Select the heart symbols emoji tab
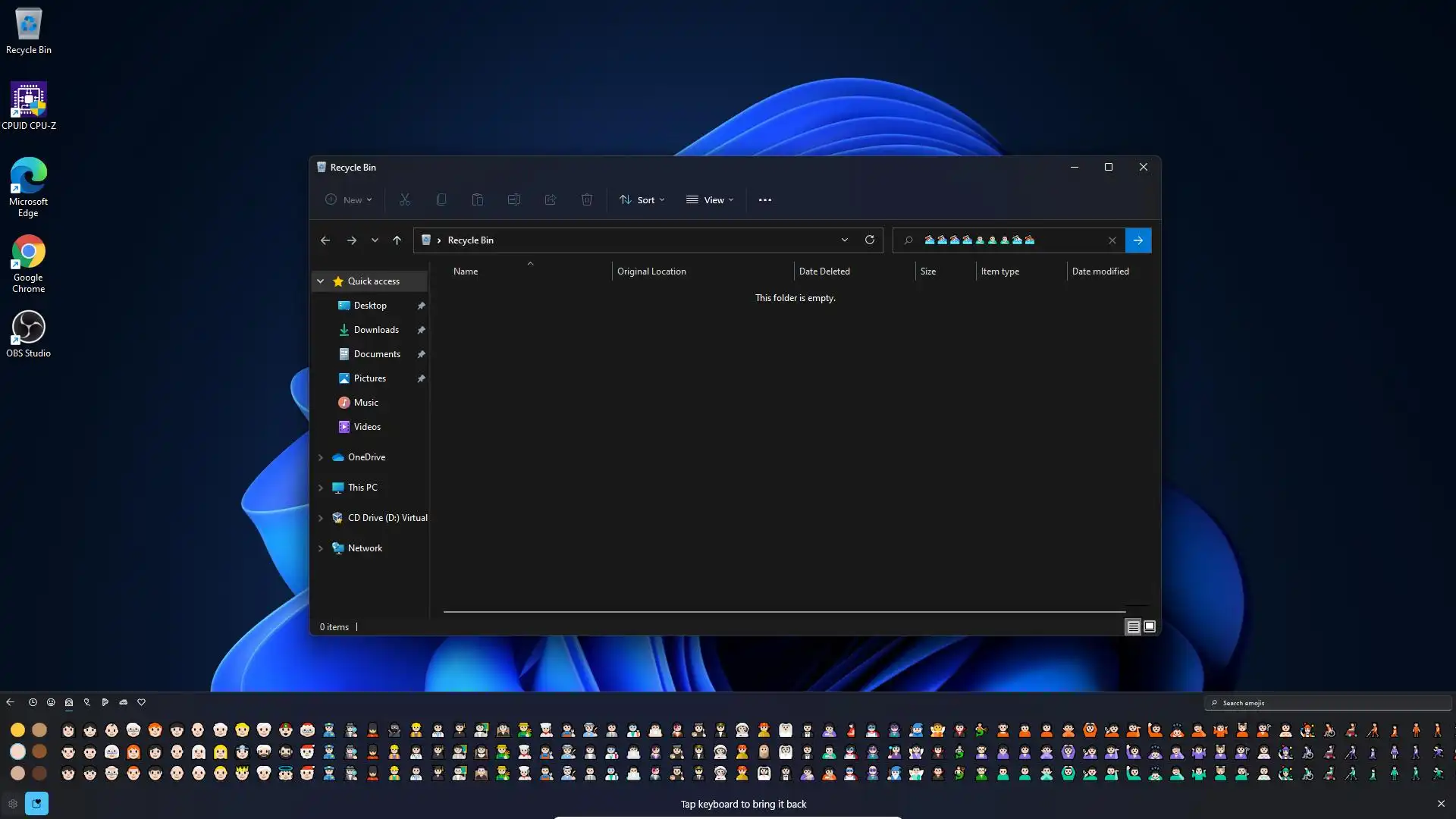 pyautogui.click(x=141, y=702)
